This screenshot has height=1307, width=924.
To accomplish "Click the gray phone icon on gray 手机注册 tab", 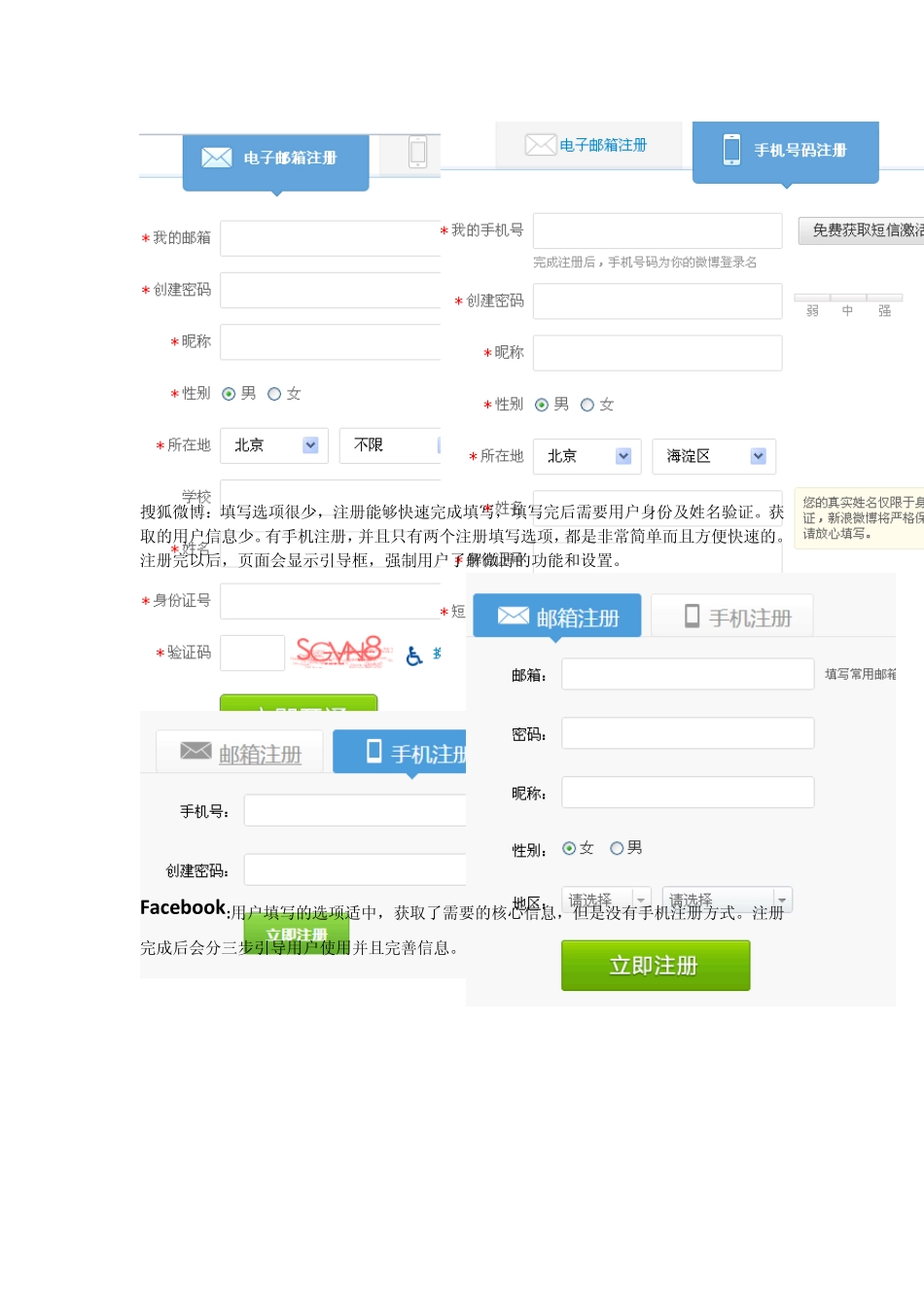I will pyautogui.click(x=693, y=616).
